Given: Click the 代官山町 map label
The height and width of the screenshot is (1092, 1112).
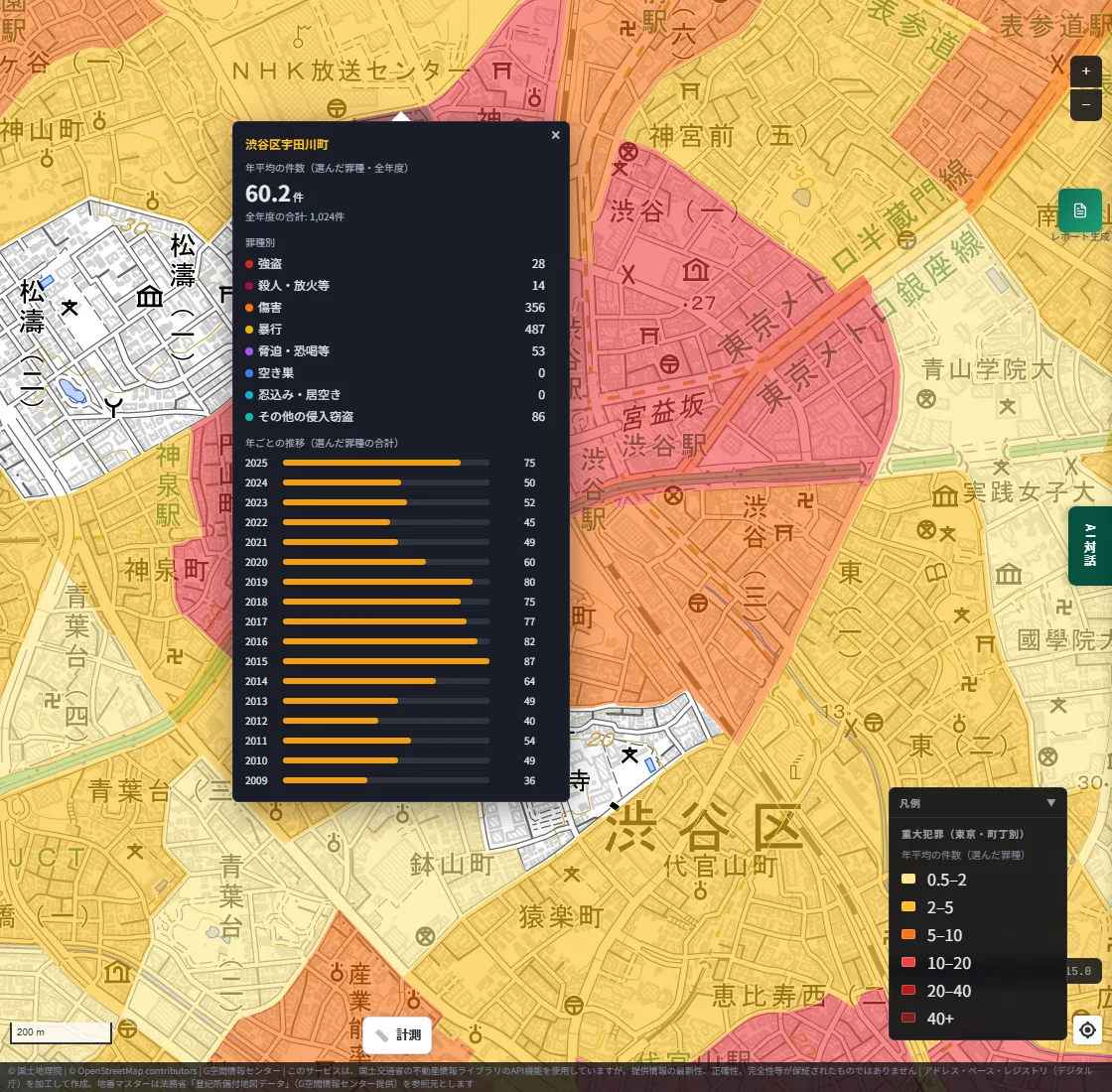Looking at the screenshot, I should pyautogui.click(x=720, y=865).
